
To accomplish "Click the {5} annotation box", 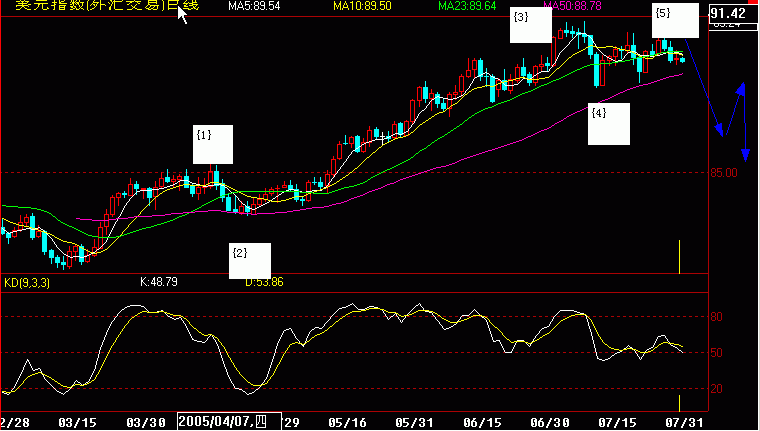I will click(675, 20).
